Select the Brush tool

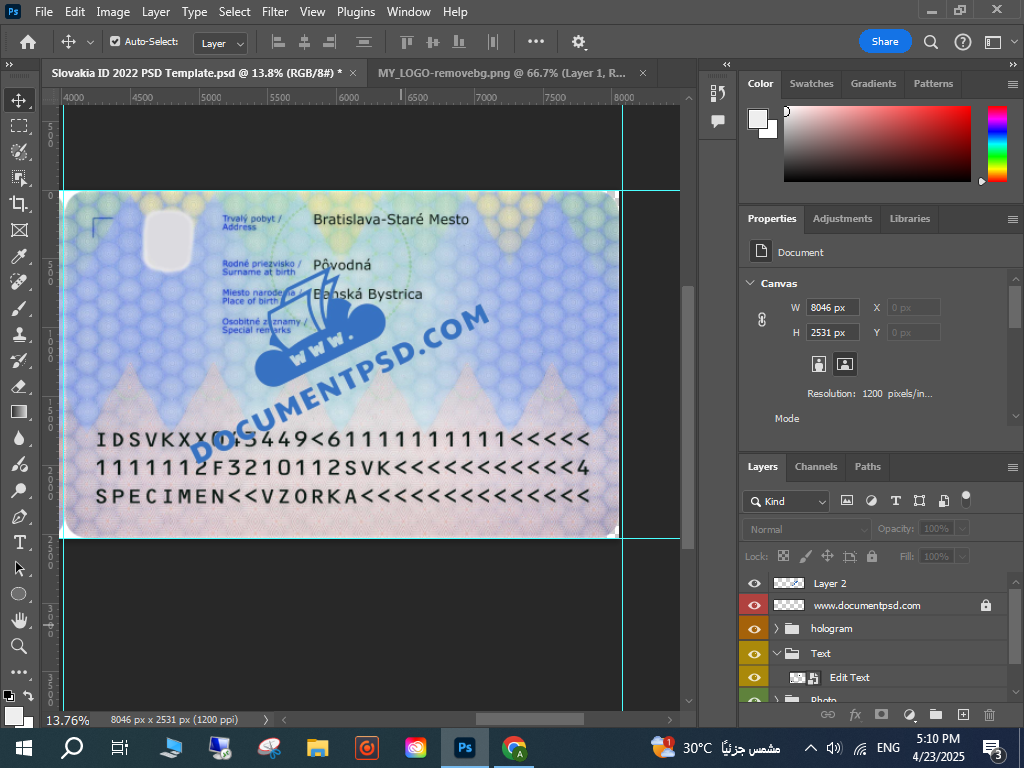[x=19, y=308]
